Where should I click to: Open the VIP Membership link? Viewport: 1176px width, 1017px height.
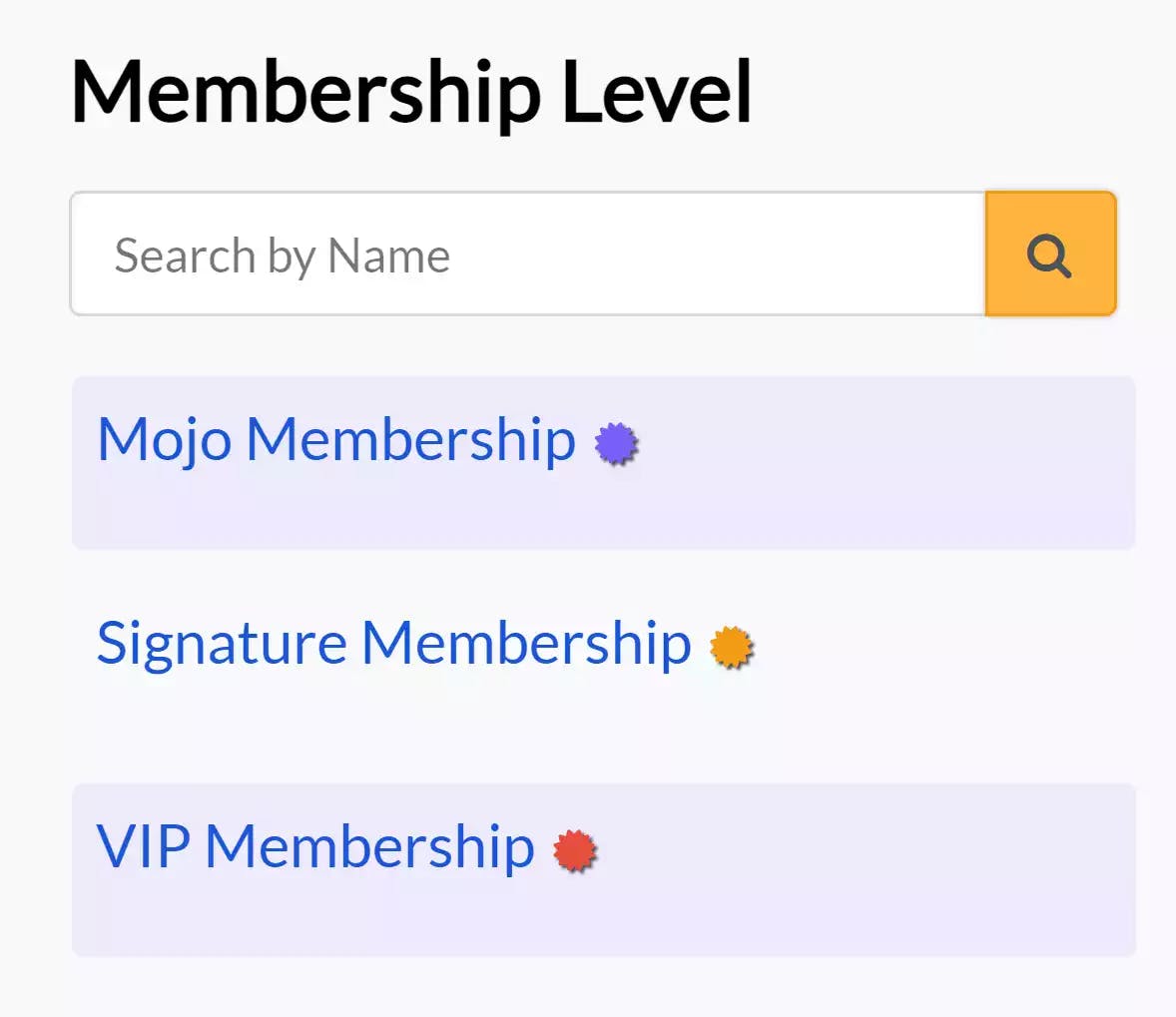coord(315,847)
